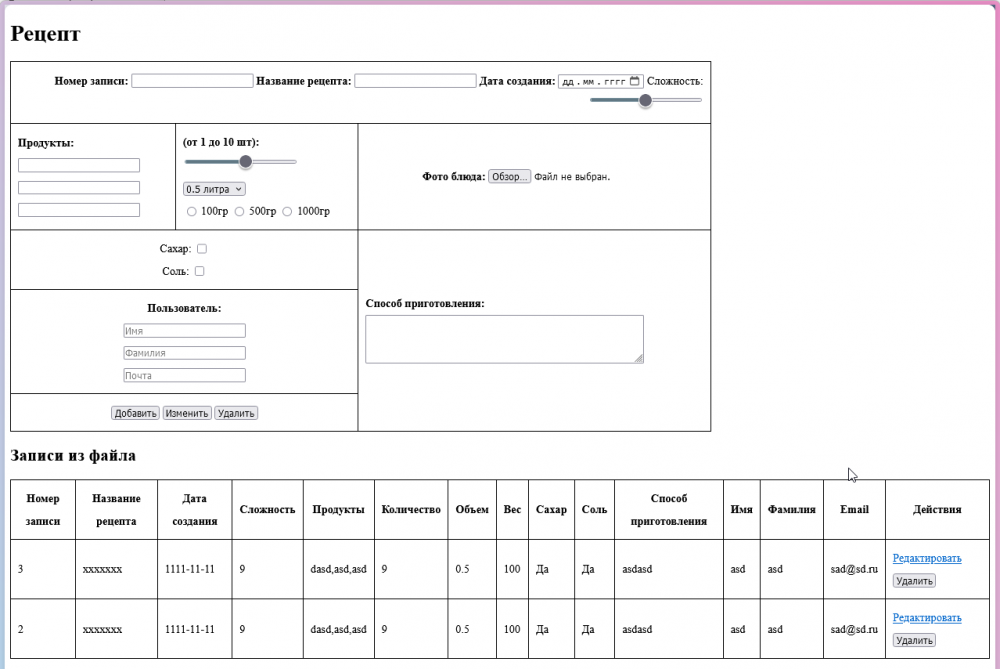The width and height of the screenshot is (1000, 669).
Task: Click the product quantity slider handle
Action: click(x=246, y=162)
